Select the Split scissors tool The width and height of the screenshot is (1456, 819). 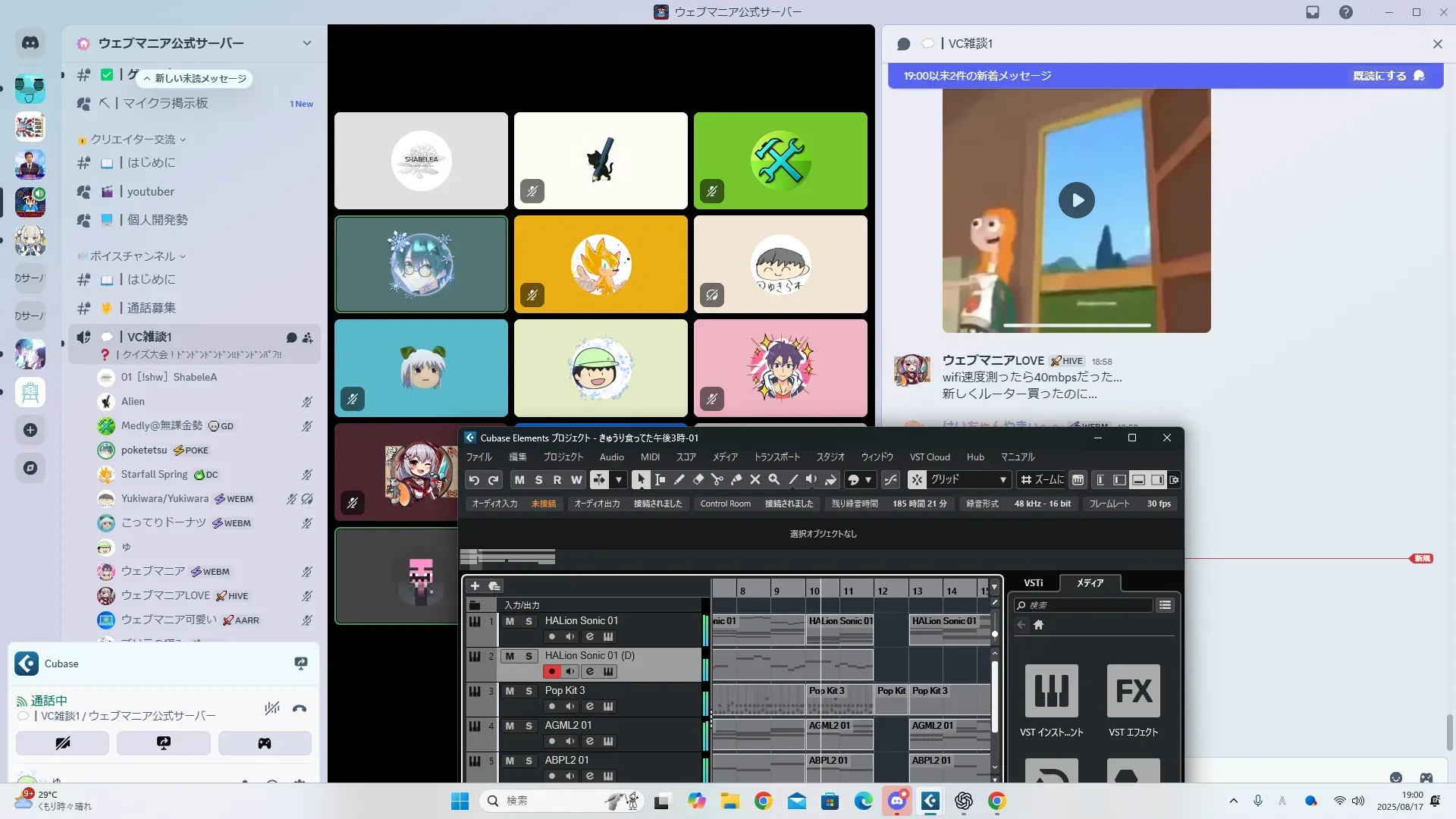pyautogui.click(x=717, y=480)
